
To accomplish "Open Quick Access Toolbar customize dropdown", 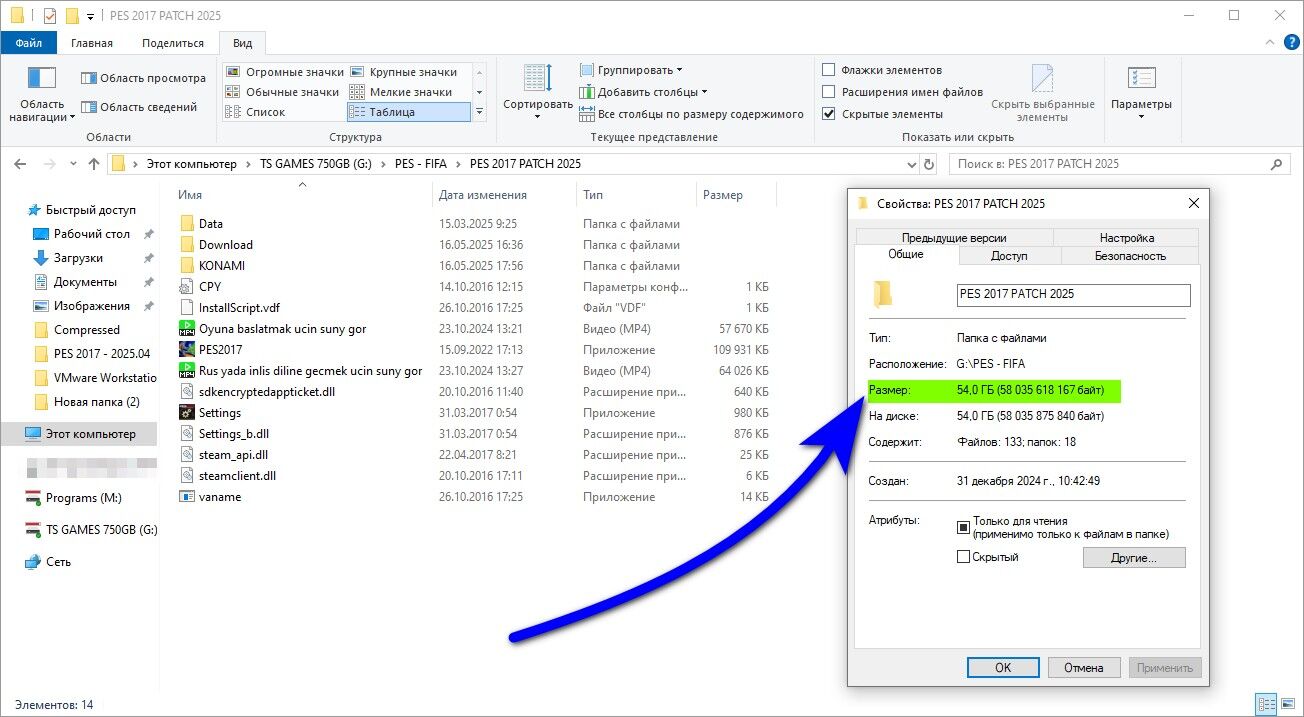I will (91, 16).
